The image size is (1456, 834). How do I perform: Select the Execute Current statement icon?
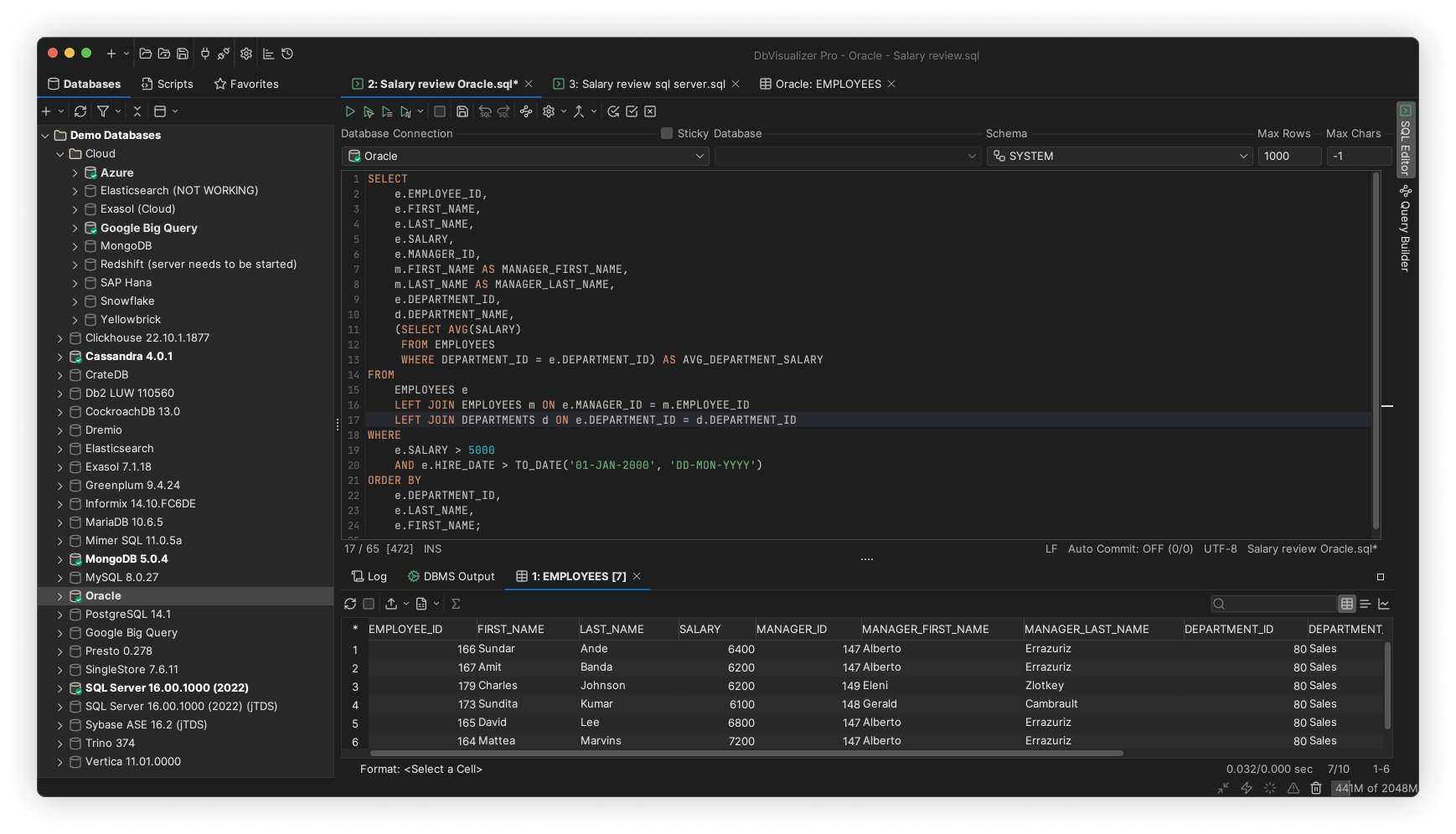[x=369, y=111]
